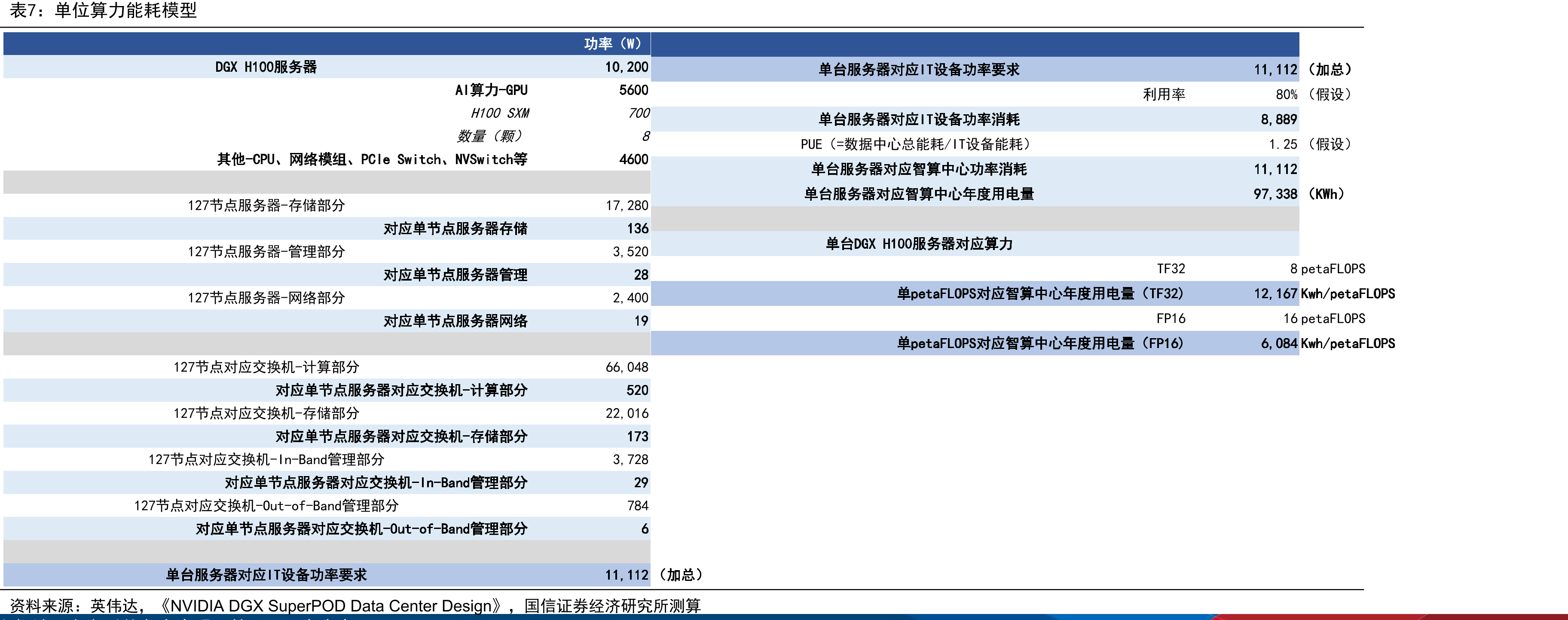Select the value '80%'
Viewport: 1568px width, 620px height.
tap(1287, 94)
